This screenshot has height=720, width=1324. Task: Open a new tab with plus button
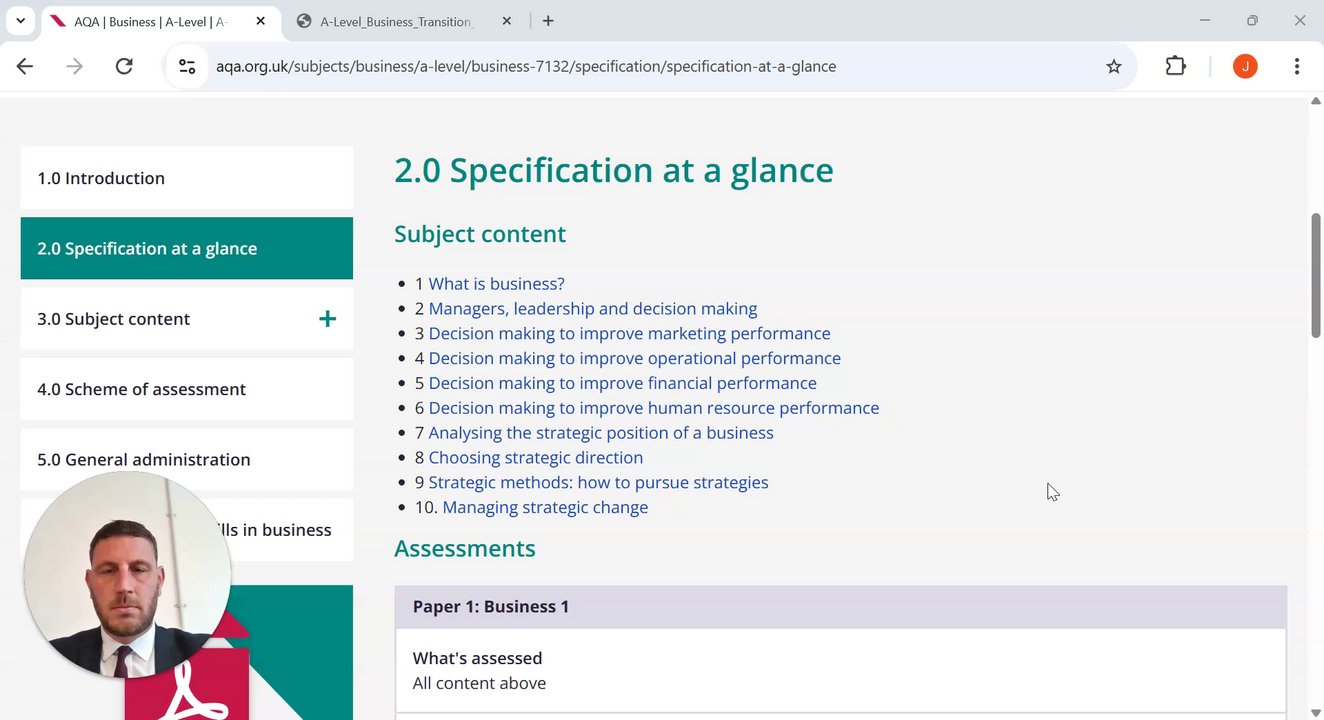click(548, 21)
